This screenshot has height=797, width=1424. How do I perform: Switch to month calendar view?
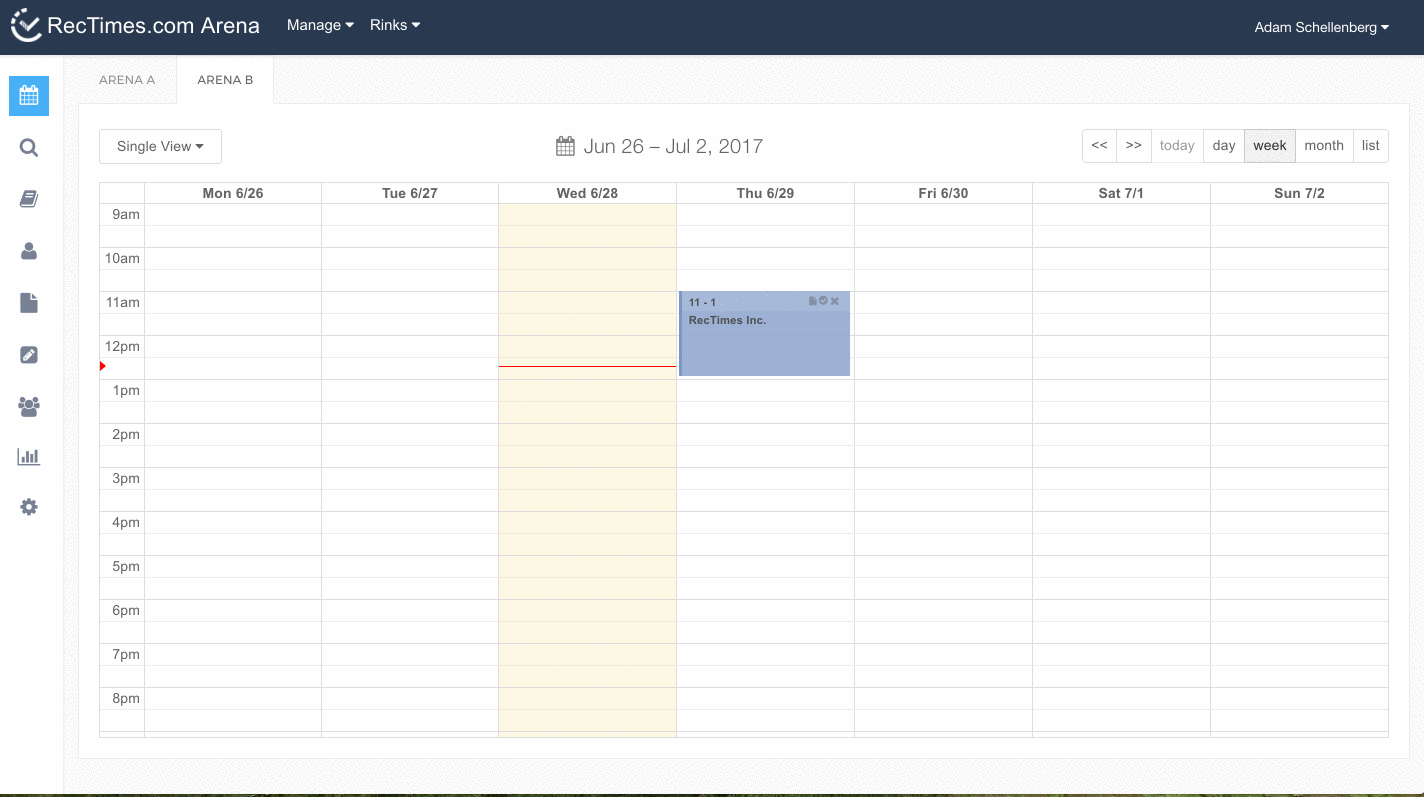click(x=1323, y=146)
